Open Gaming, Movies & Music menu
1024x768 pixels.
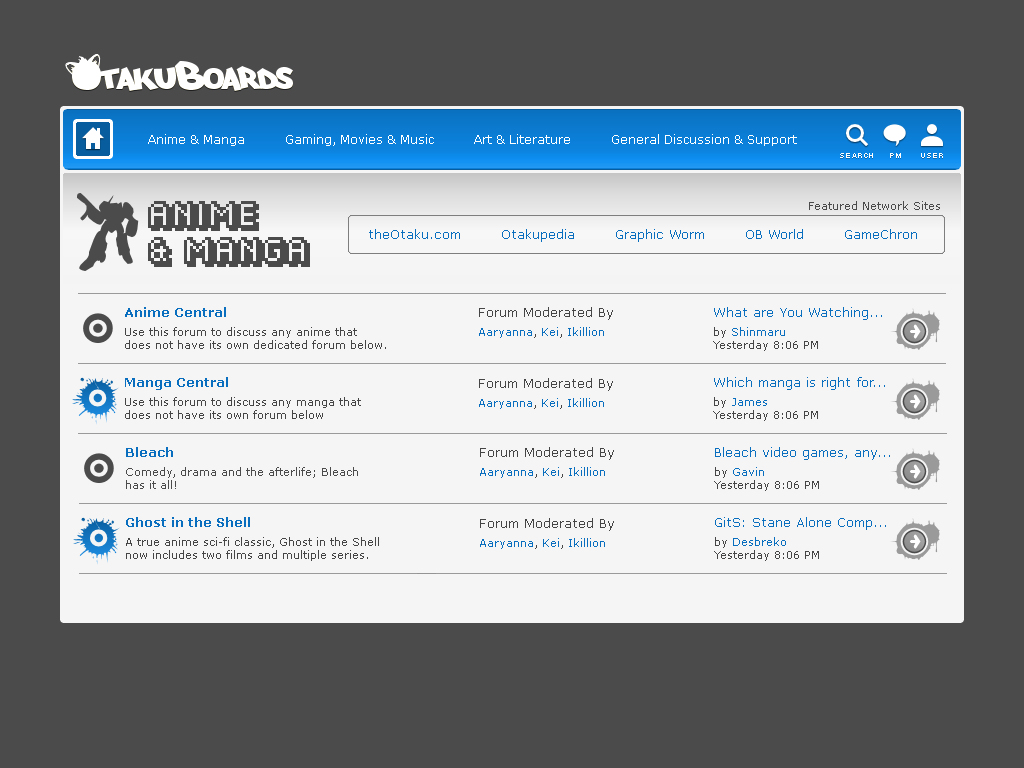[x=360, y=140]
